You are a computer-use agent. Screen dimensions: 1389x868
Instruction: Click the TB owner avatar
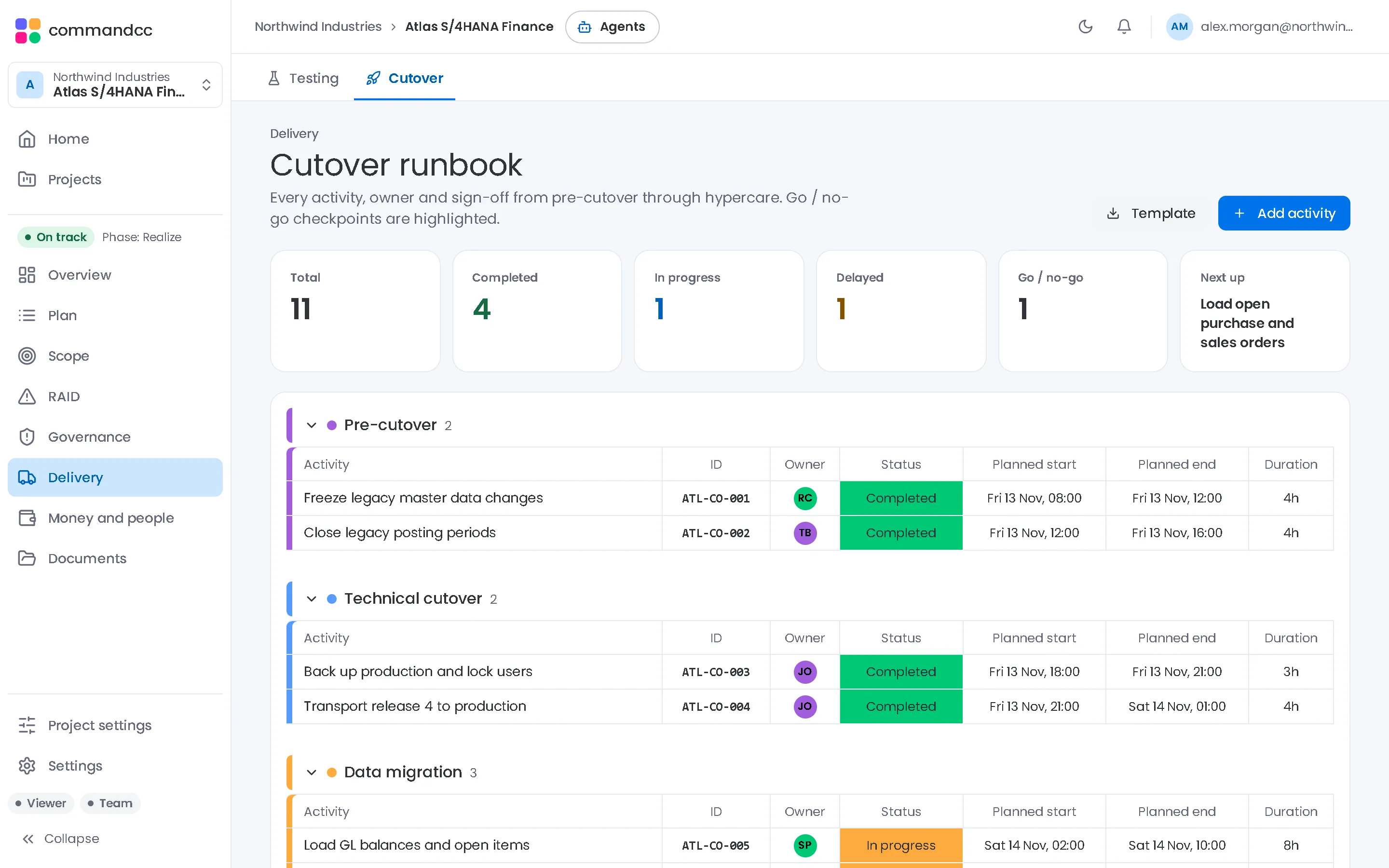tap(804, 533)
